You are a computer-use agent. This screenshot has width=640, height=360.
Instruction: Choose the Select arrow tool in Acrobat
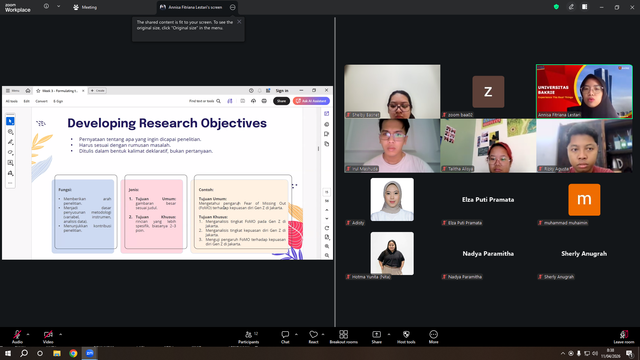11,121
